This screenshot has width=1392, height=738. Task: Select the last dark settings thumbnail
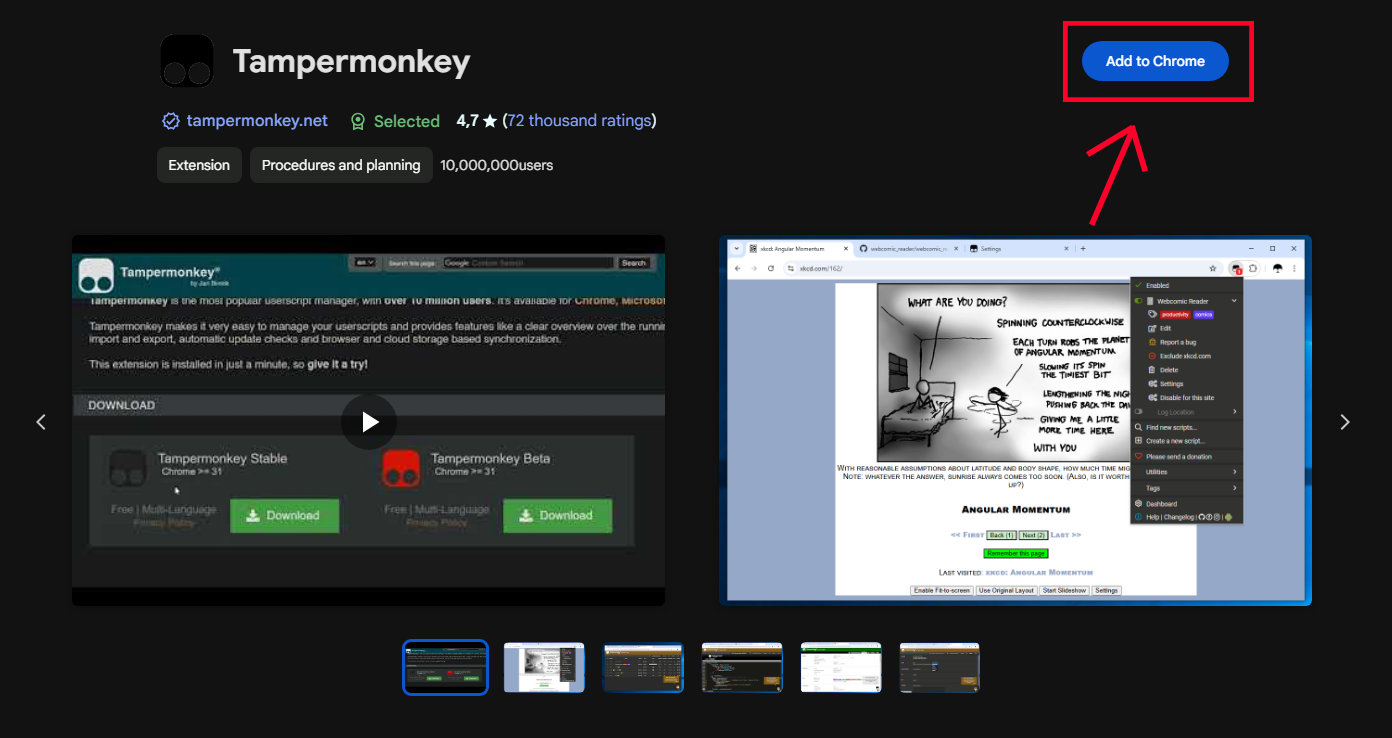tap(940, 667)
